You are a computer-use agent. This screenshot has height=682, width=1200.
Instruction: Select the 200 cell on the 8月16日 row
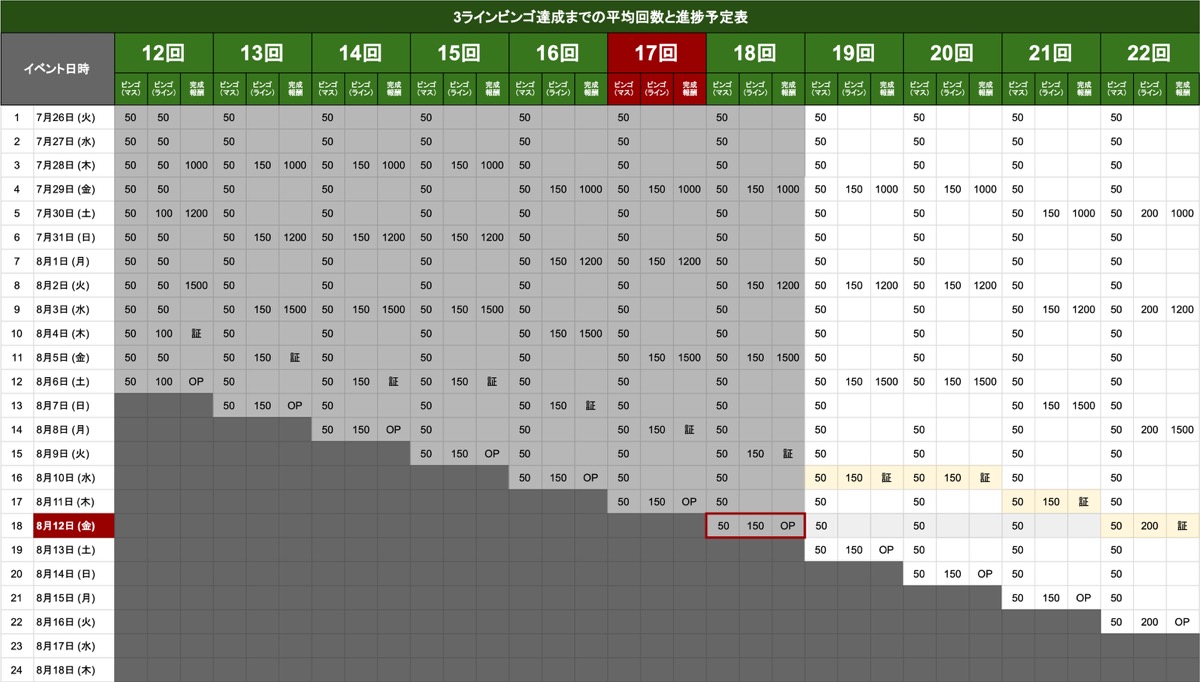point(1149,622)
